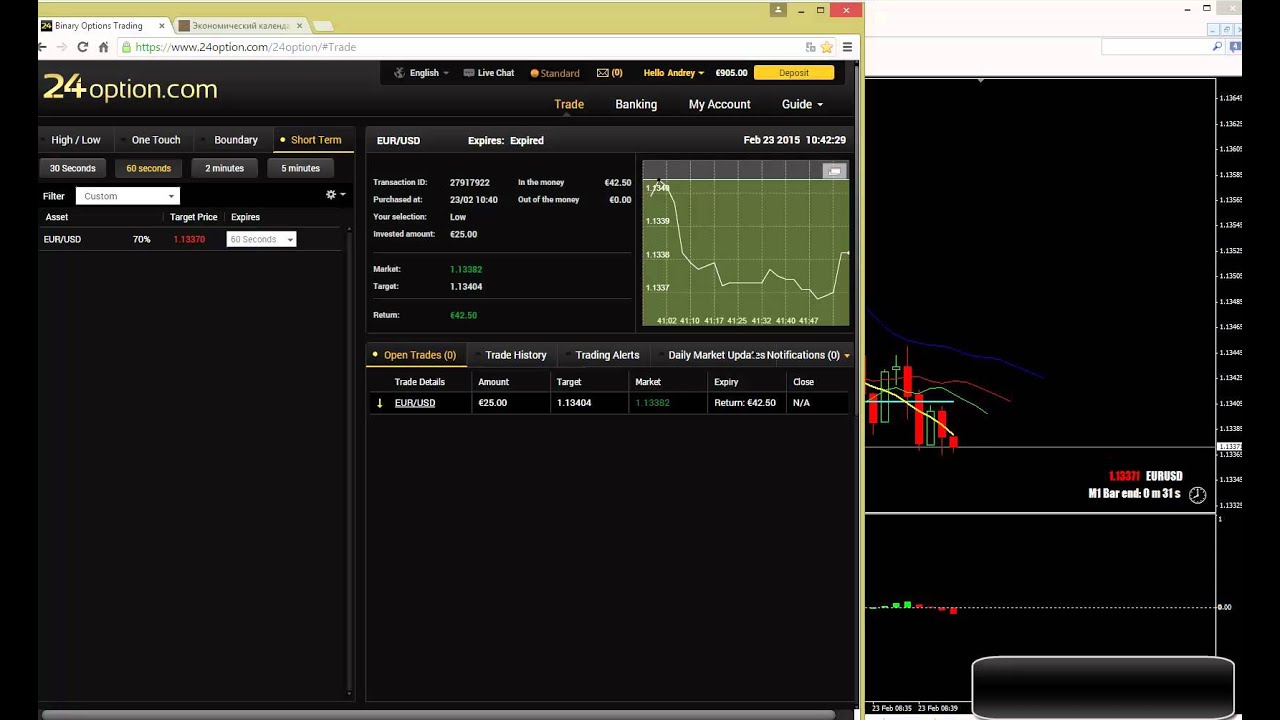Open the My Account menu item

pos(719,104)
